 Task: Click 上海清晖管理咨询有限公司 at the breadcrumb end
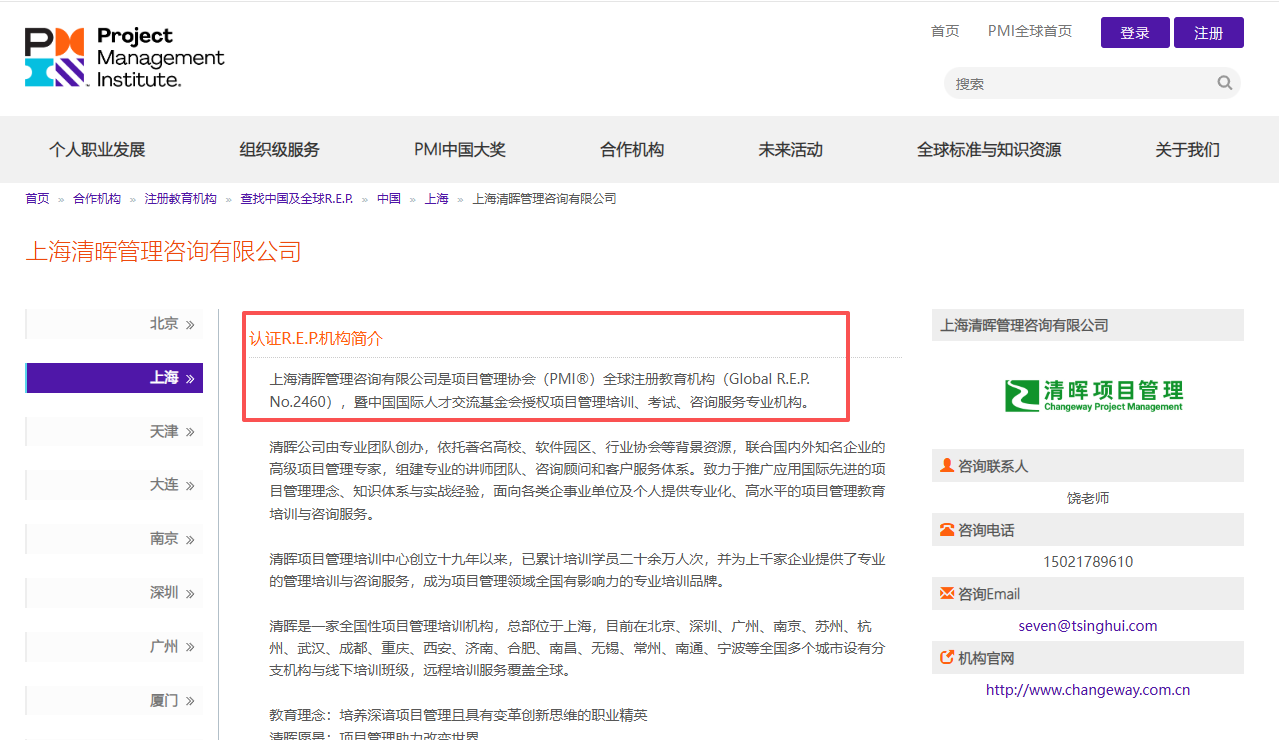click(x=544, y=199)
